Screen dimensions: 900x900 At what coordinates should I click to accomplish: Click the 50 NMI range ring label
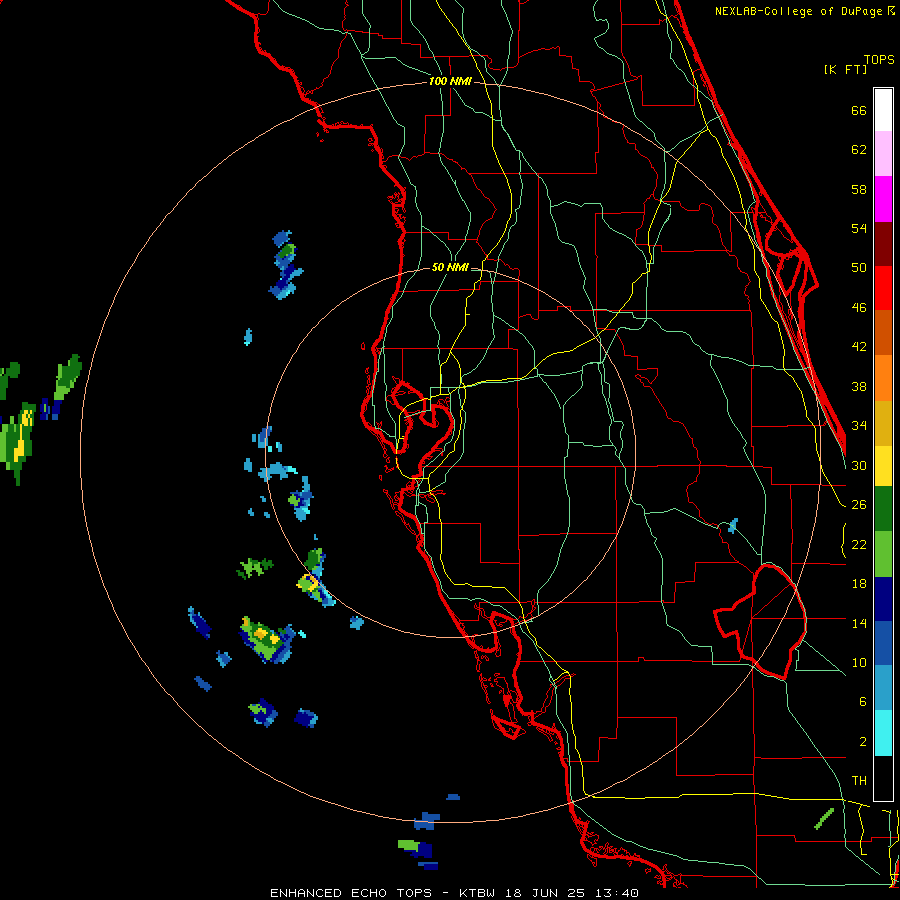(x=450, y=267)
